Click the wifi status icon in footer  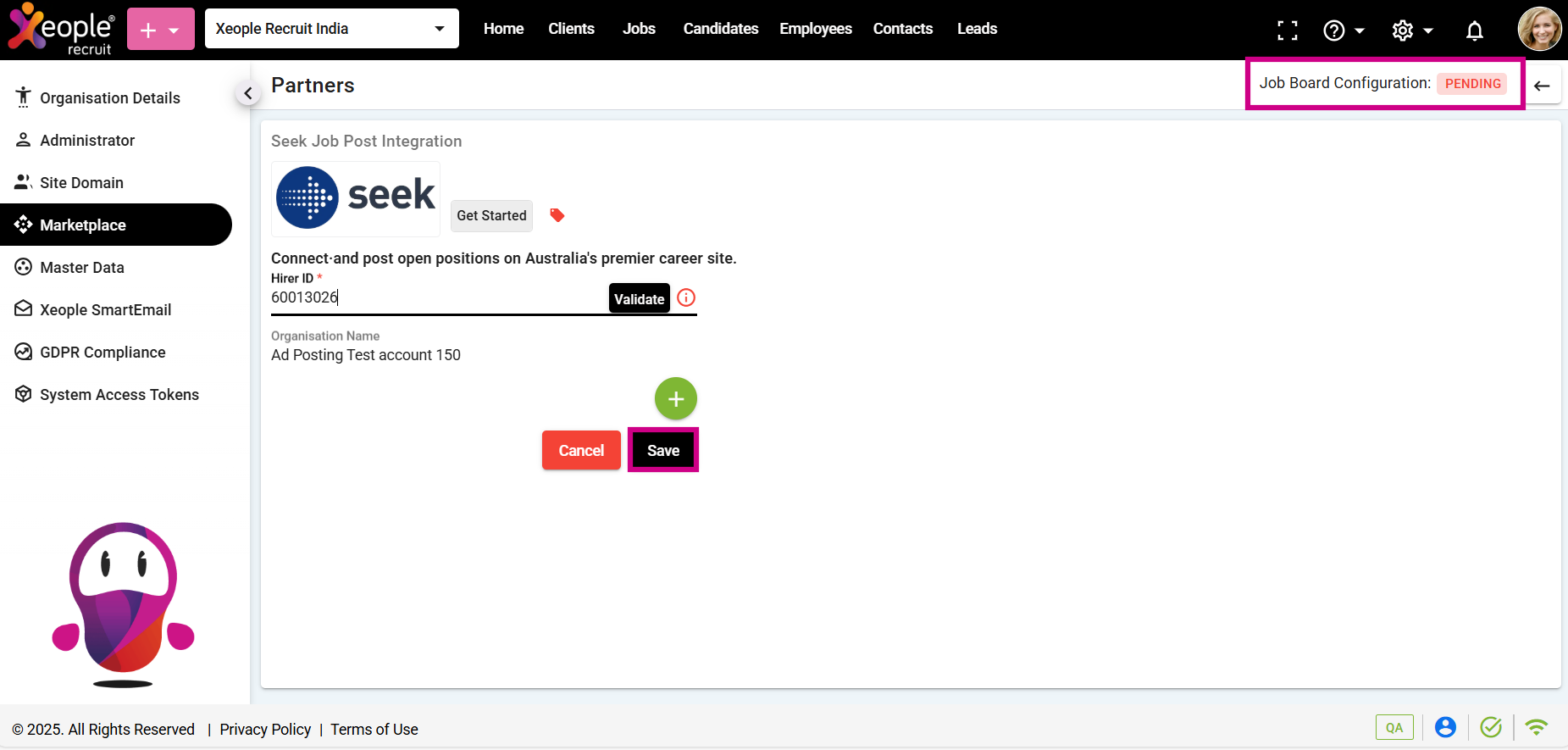click(x=1536, y=727)
